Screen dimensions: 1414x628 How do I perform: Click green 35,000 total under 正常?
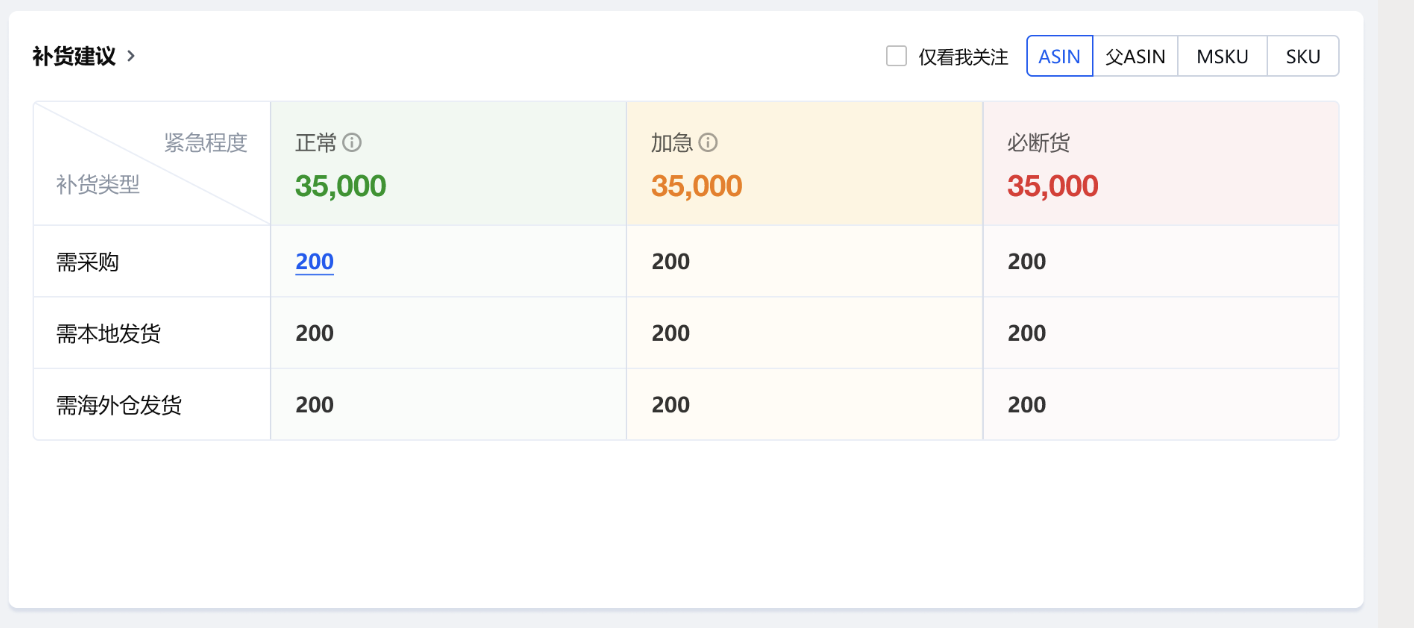pos(340,186)
